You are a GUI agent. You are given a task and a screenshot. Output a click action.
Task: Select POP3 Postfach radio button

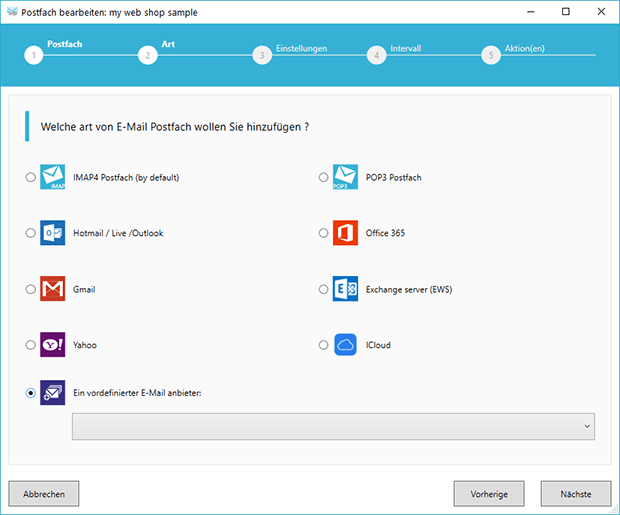[323, 177]
